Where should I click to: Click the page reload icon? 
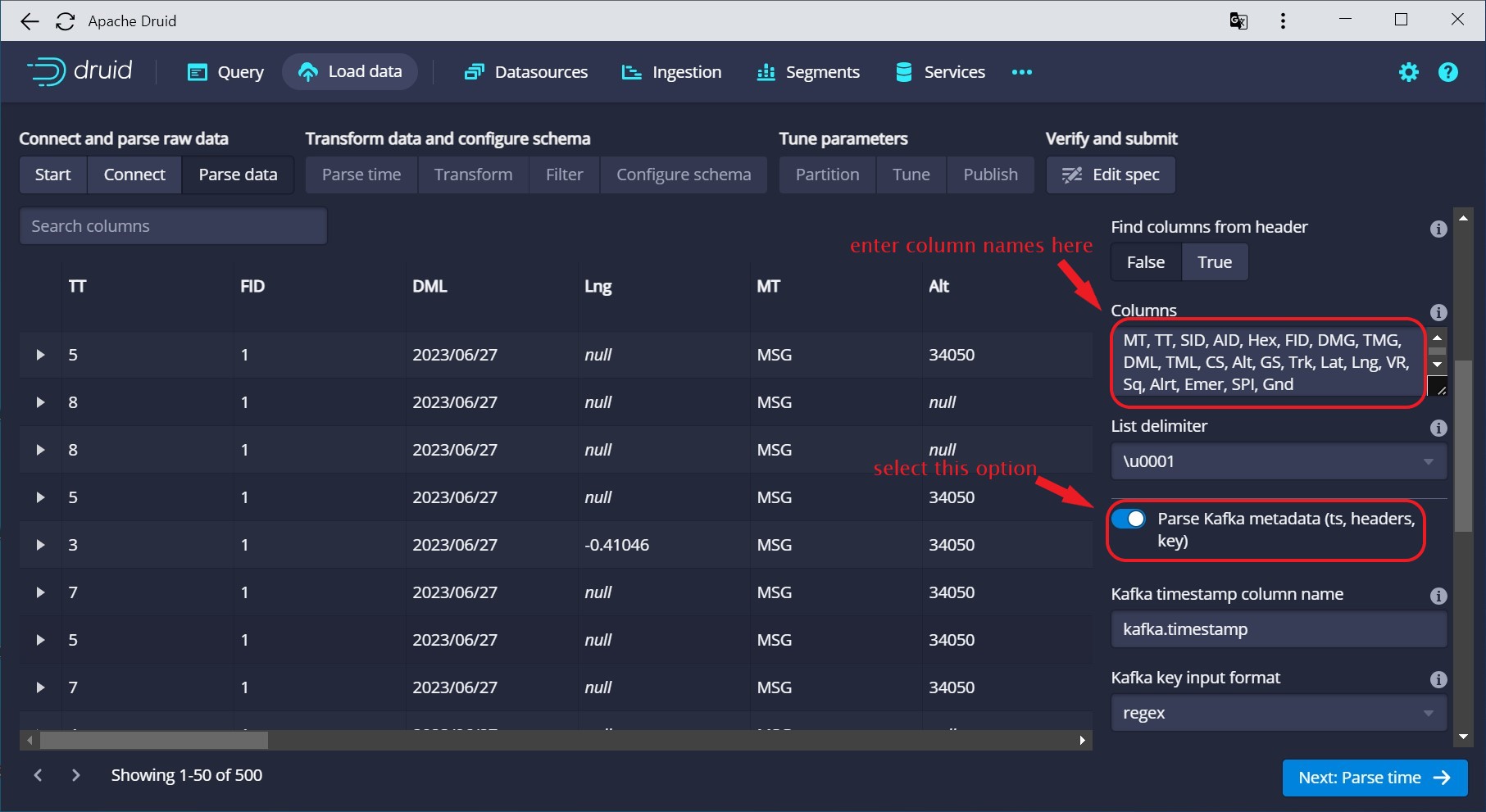point(66,21)
